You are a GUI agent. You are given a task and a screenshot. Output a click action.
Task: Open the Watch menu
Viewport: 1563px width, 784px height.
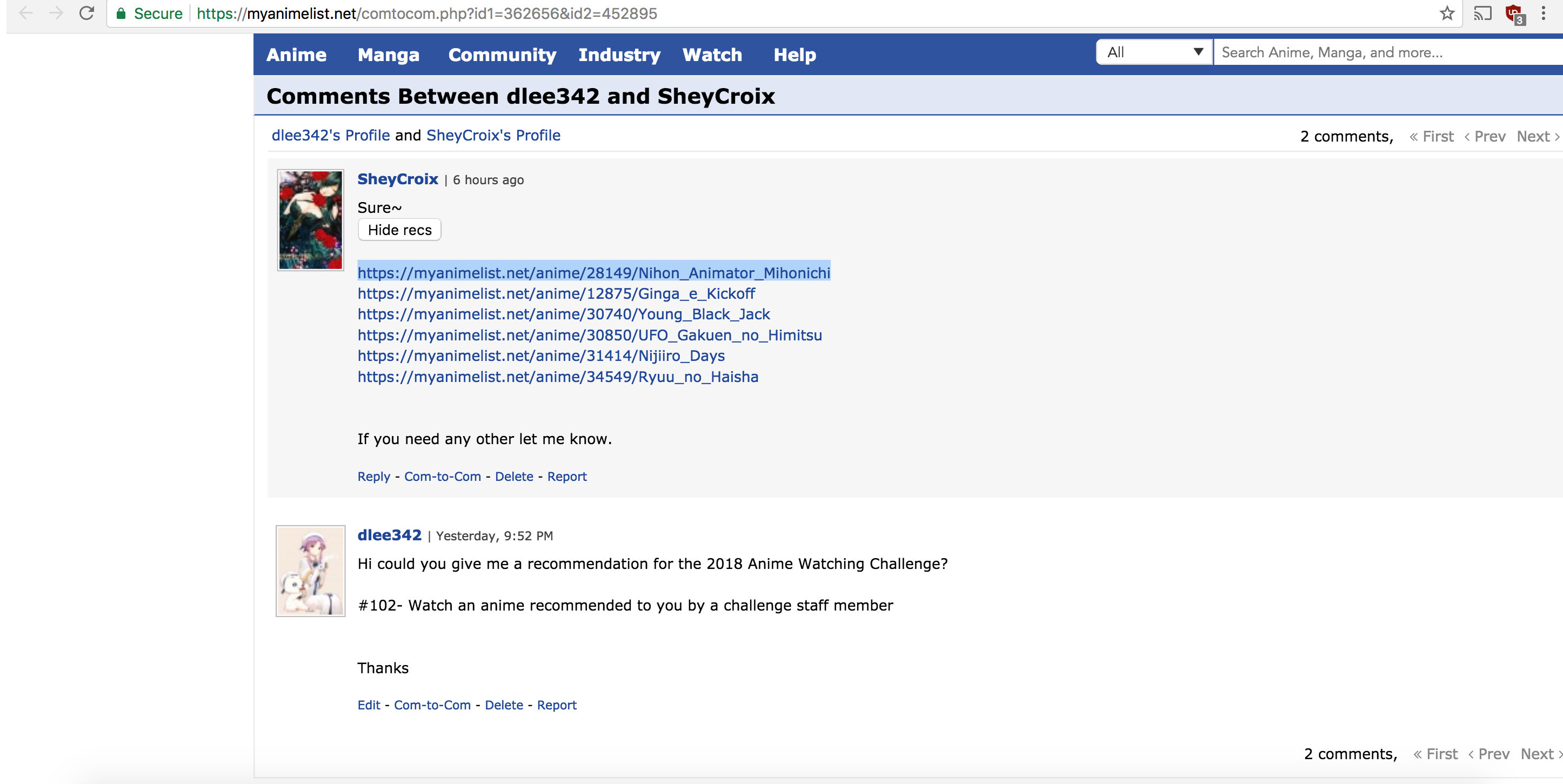(712, 55)
